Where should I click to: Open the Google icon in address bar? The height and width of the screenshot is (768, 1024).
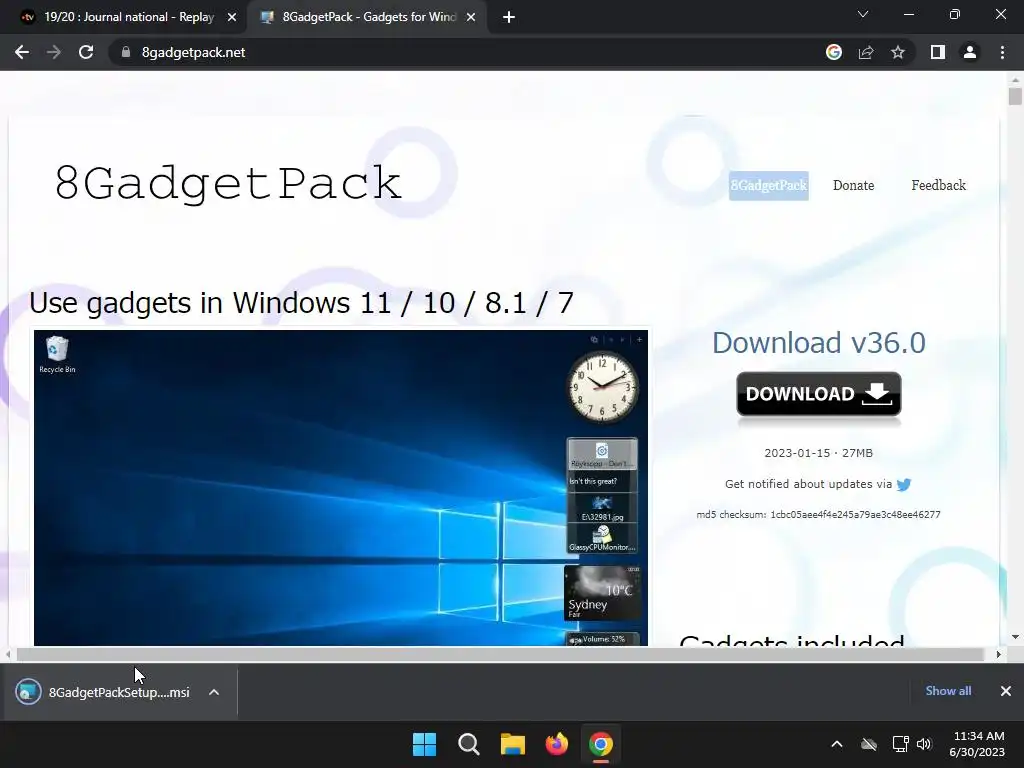click(x=833, y=52)
